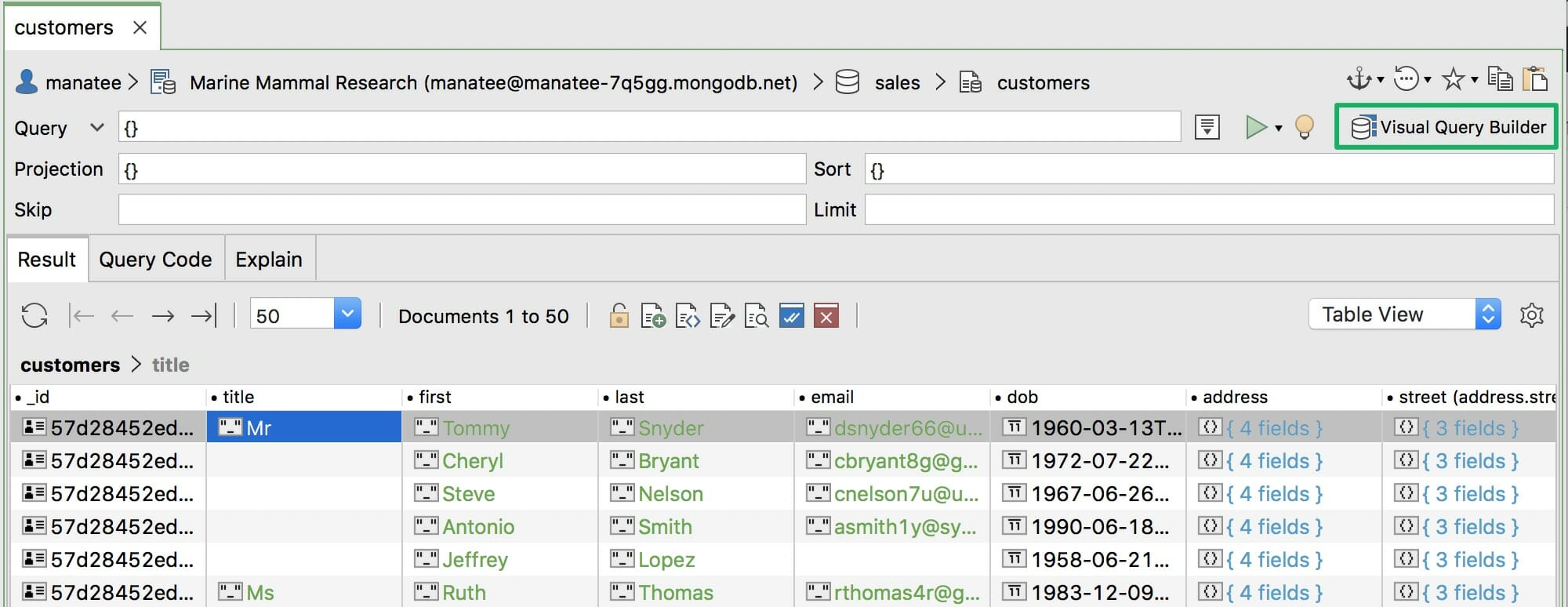1568x607 pixels.
Task: Refresh the result documents
Action: pyautogui.click(x=34, y=316)
